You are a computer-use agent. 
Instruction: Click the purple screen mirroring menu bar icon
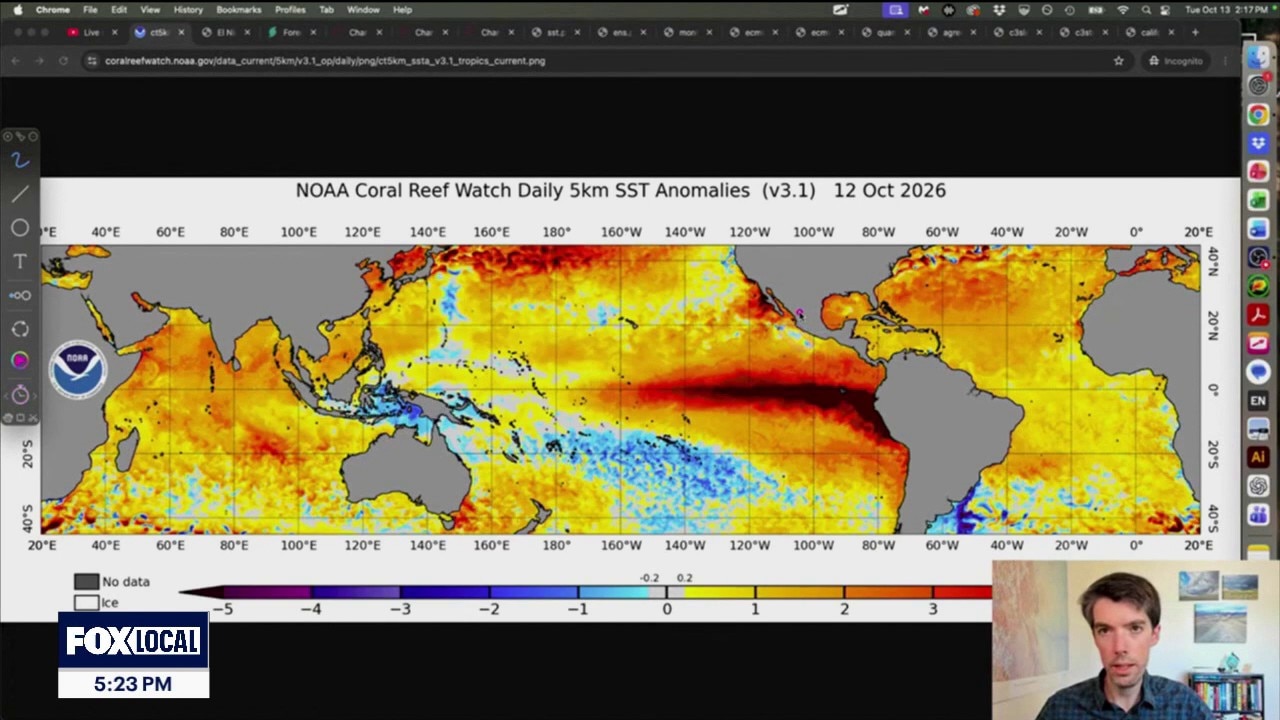(895, 10)
